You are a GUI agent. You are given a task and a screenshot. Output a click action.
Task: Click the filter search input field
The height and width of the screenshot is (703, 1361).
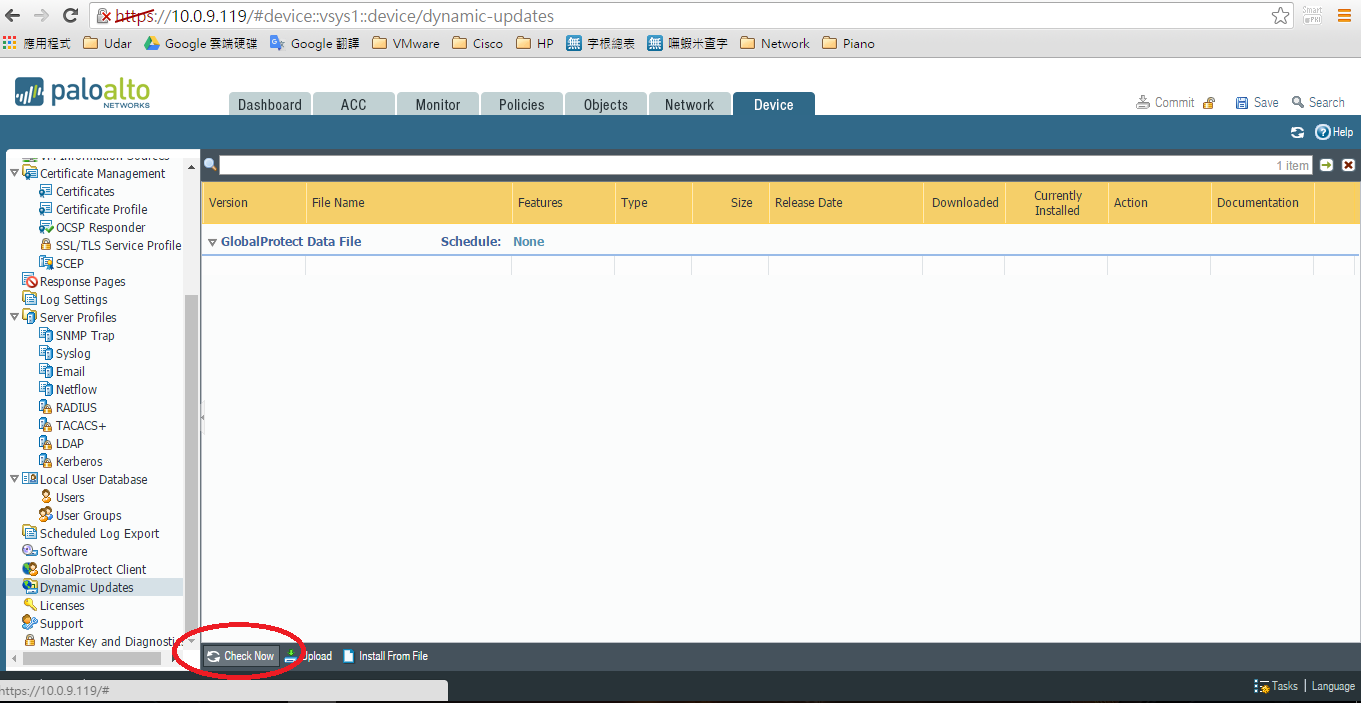pyautogui.click(x=766, y=165)
